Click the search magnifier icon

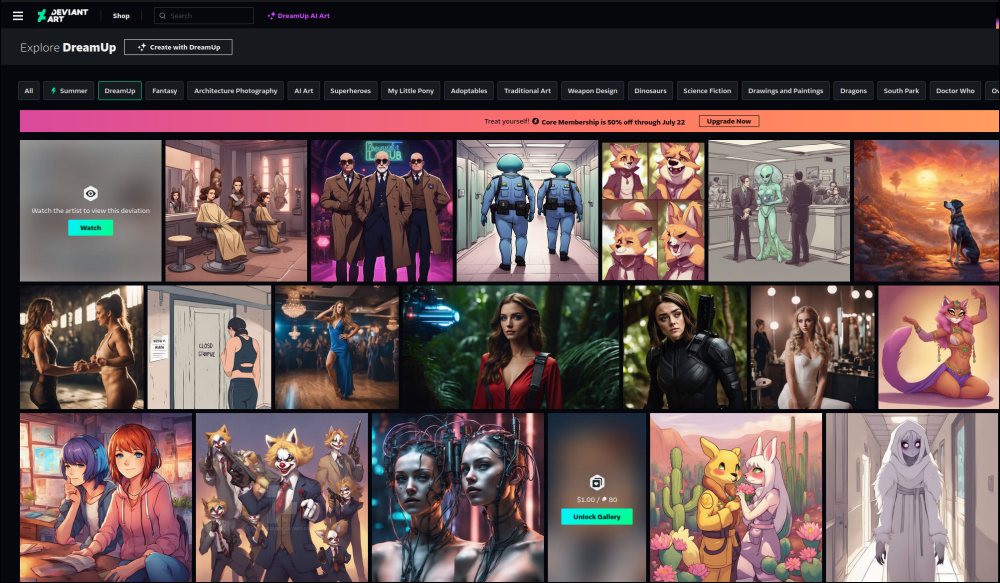point(163,16)
